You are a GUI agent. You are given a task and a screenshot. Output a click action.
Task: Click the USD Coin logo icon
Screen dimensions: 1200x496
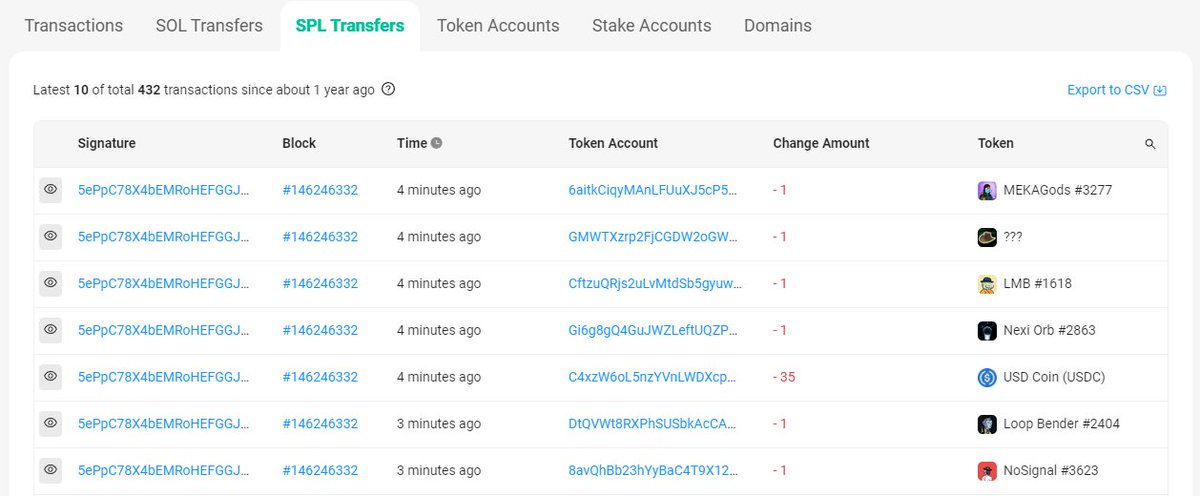tap(987, 377)
